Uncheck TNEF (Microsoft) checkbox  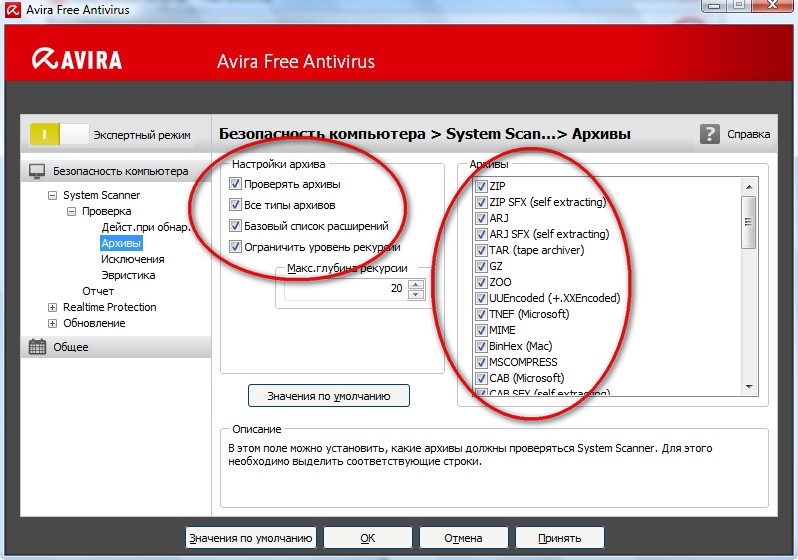point(480,314)
